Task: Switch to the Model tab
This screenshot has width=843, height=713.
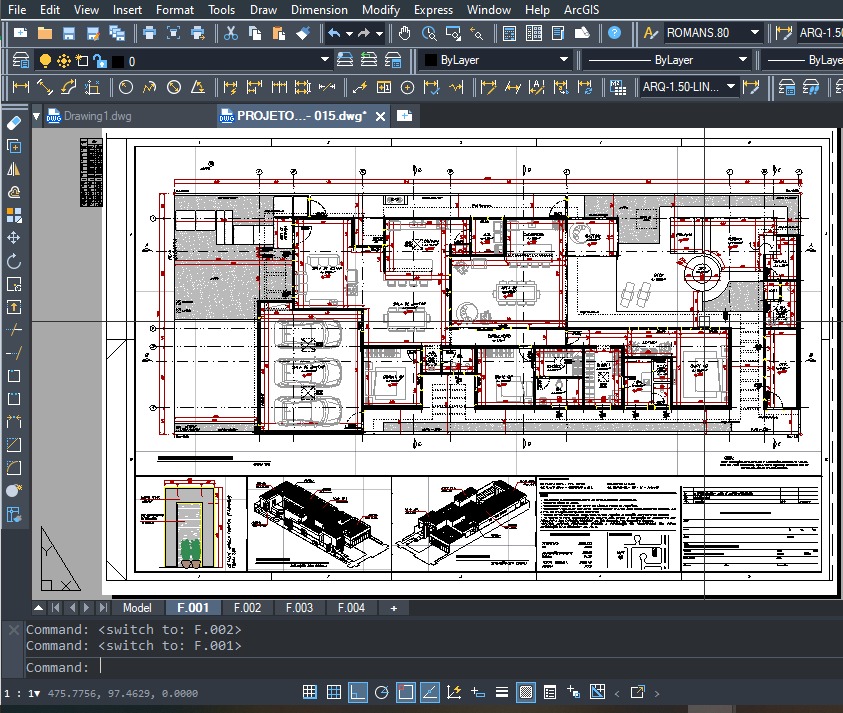Action: point(136,607)
